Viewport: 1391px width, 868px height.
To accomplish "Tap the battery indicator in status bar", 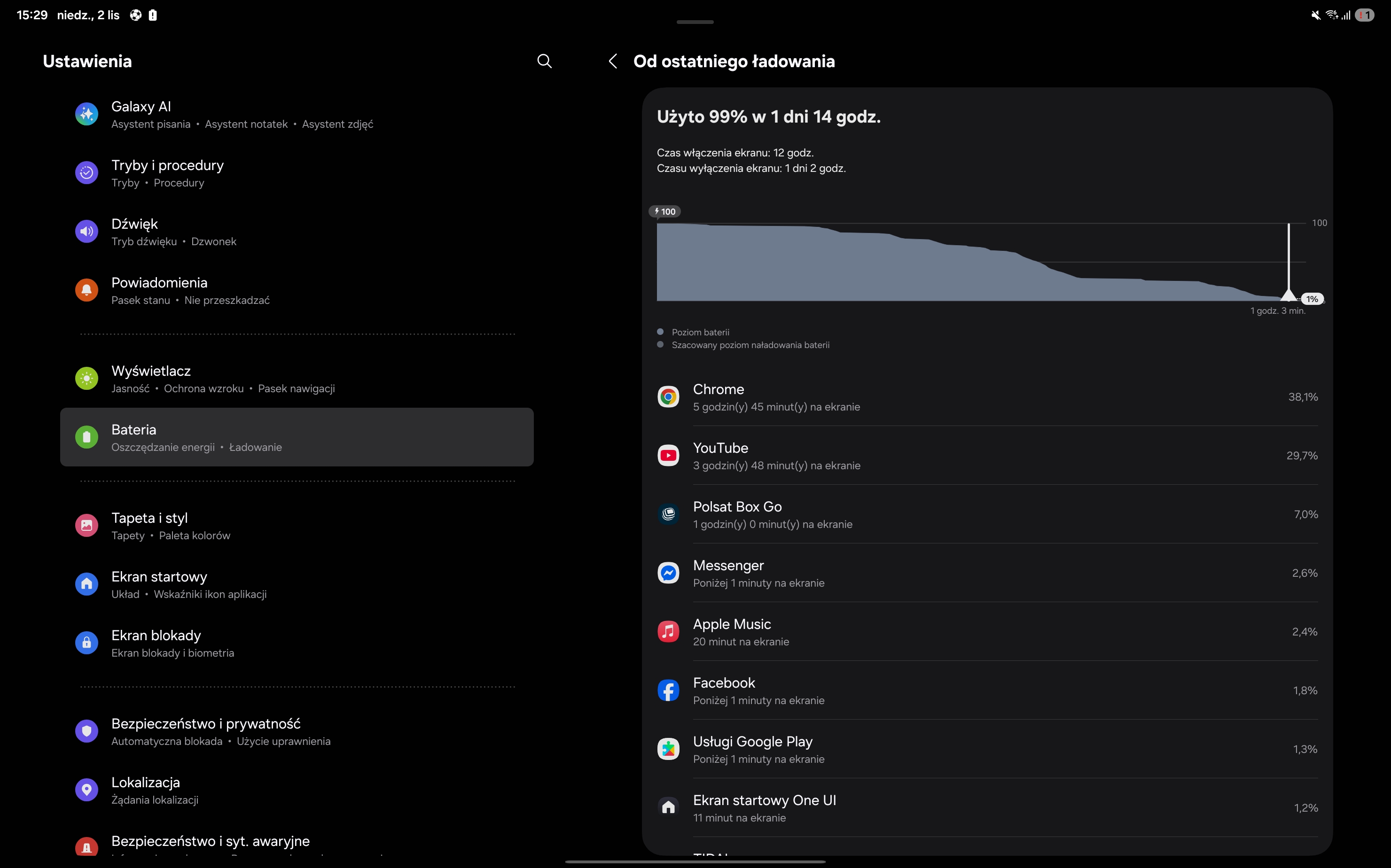I will (1365, 15).
